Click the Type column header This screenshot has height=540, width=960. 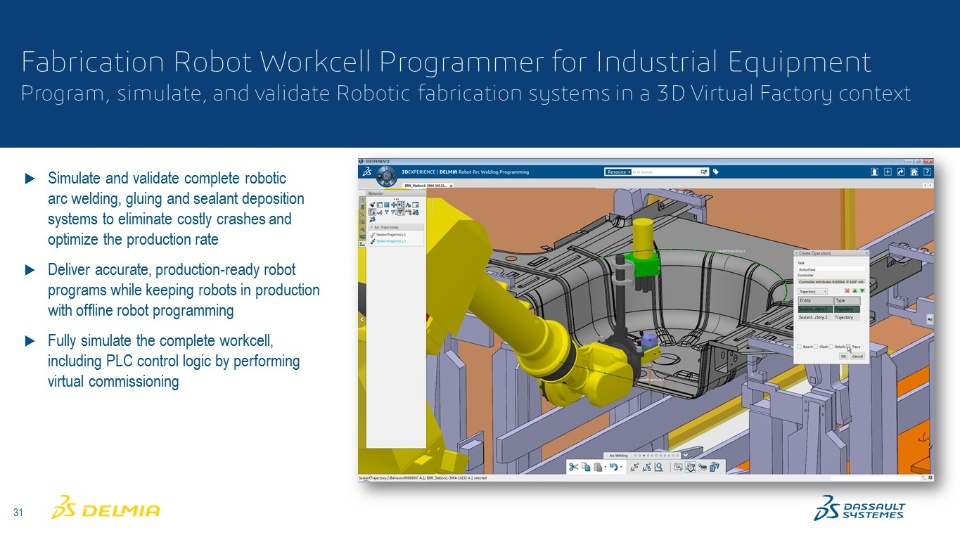[847, 301]
